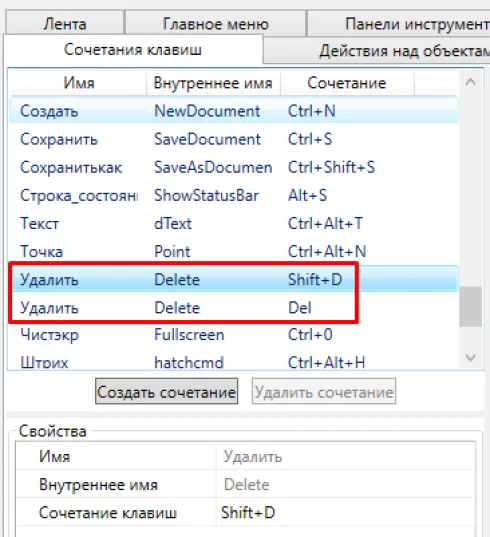
Task: Click the Ctrl+Shift+S shortcut cell
Action: pyautogui.click(x=331, y=167)
